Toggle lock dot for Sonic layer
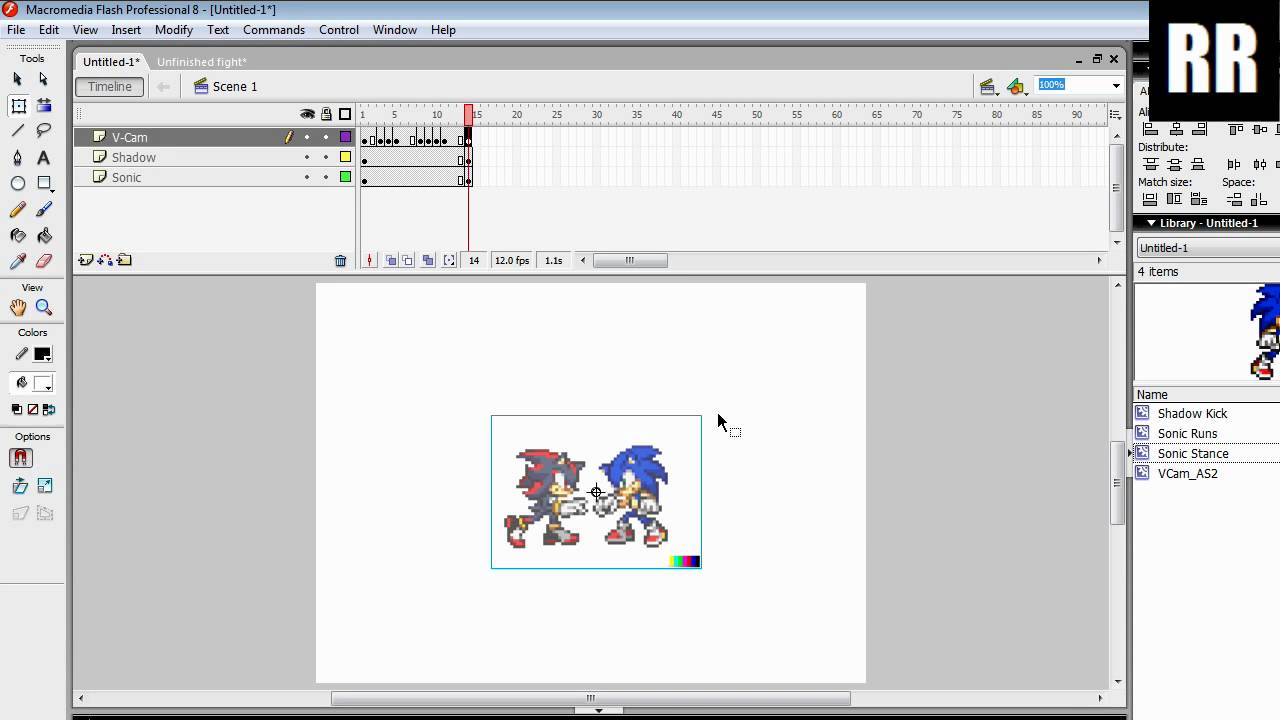This screenshot has height=720, width=1280. 326,177
